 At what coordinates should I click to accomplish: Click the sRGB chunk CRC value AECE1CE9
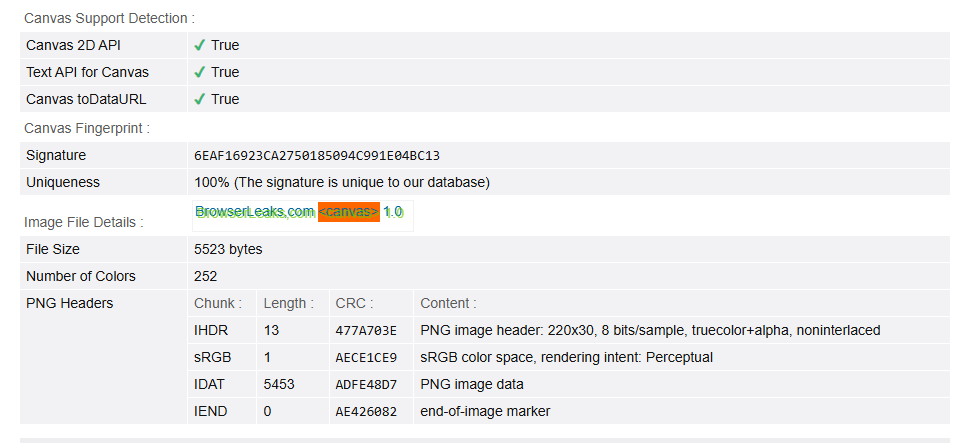click(366, 358)
